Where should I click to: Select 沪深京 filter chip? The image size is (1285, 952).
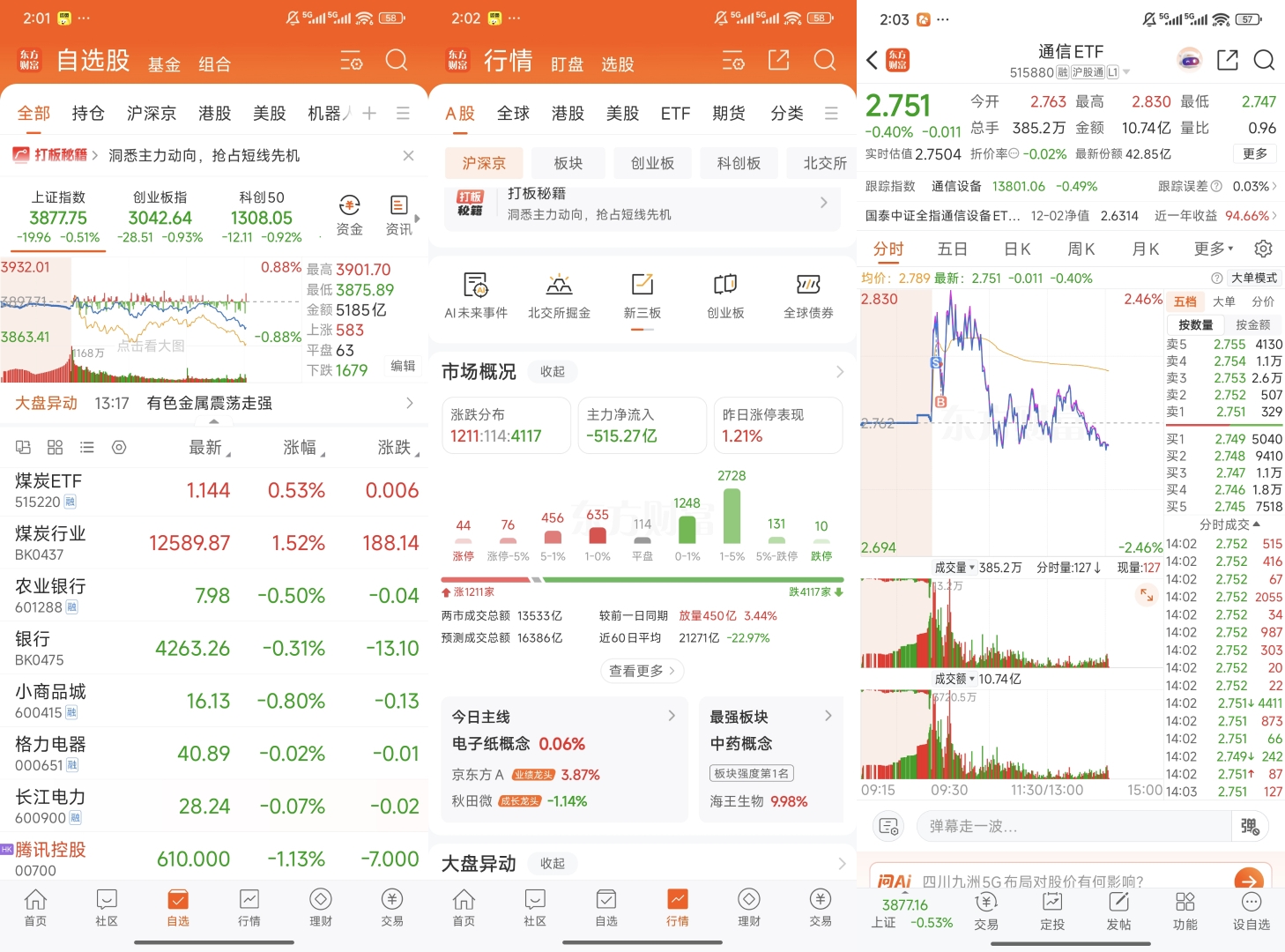point(484,163)
